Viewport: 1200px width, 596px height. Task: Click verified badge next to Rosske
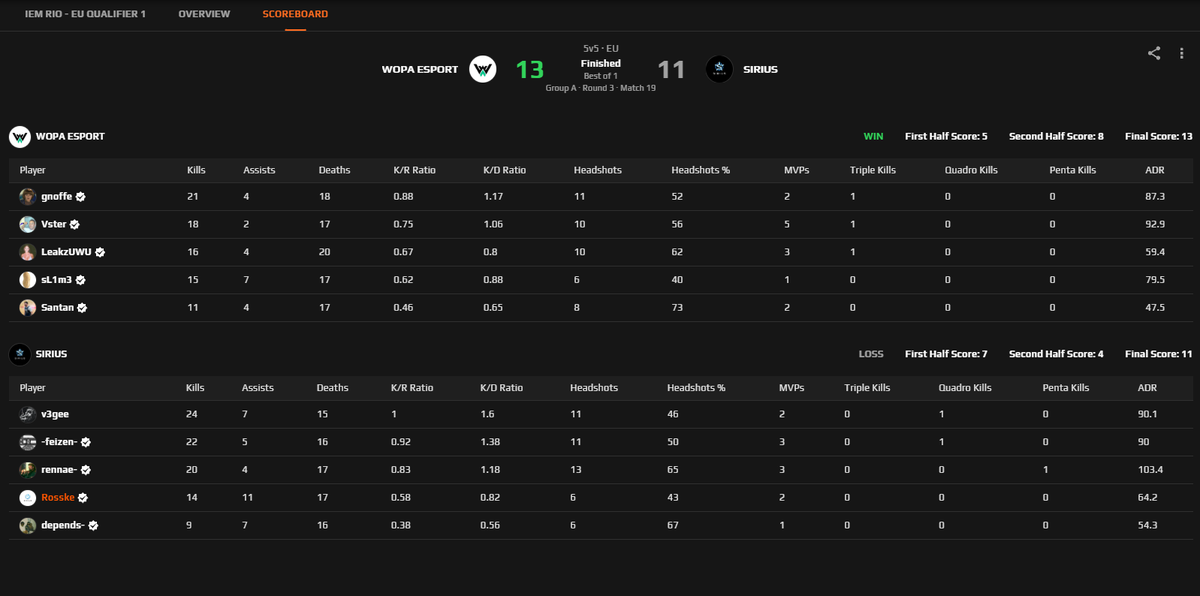coord(83,498)
